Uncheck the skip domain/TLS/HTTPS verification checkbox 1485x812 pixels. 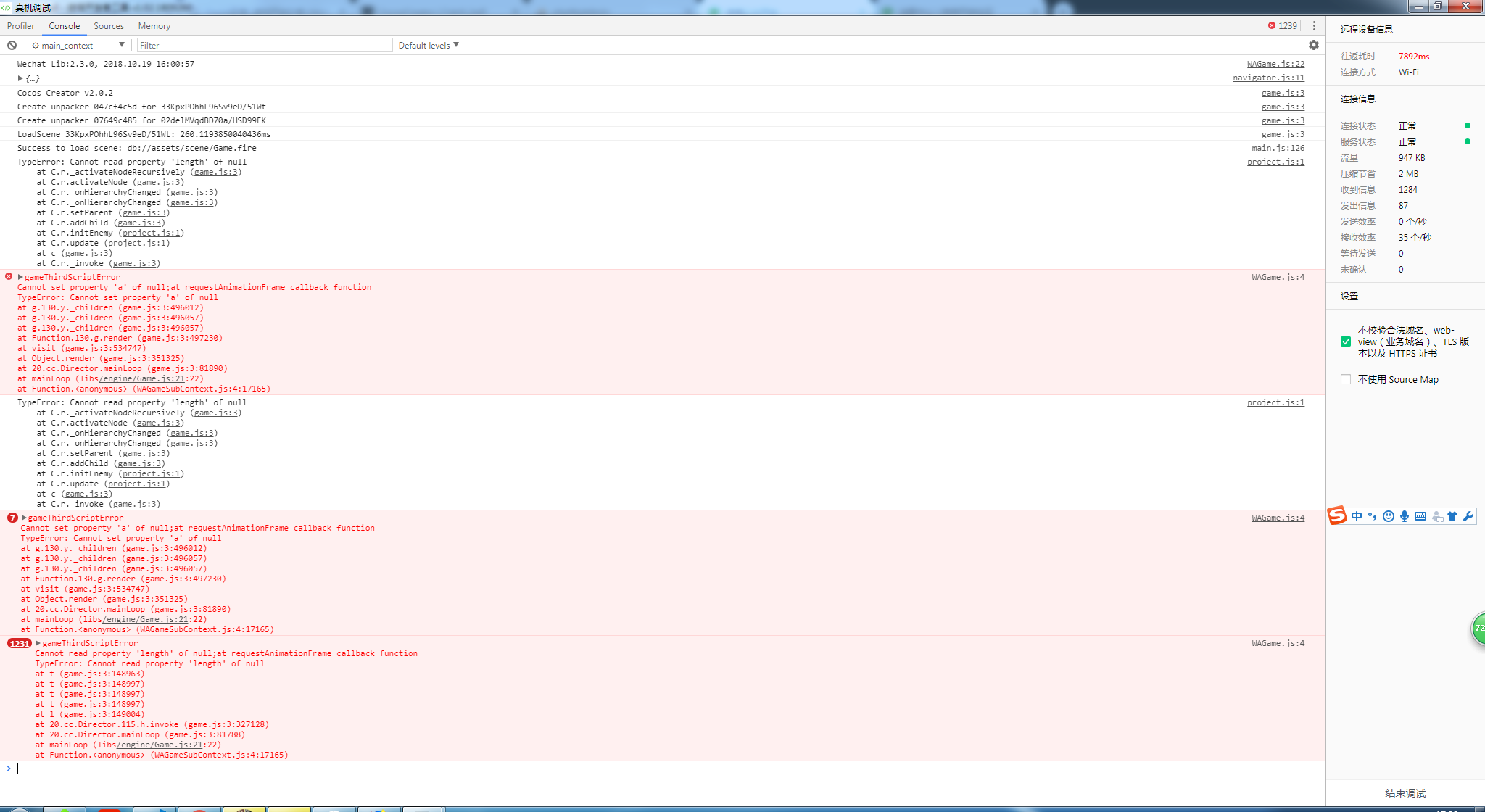(1346, 341)
